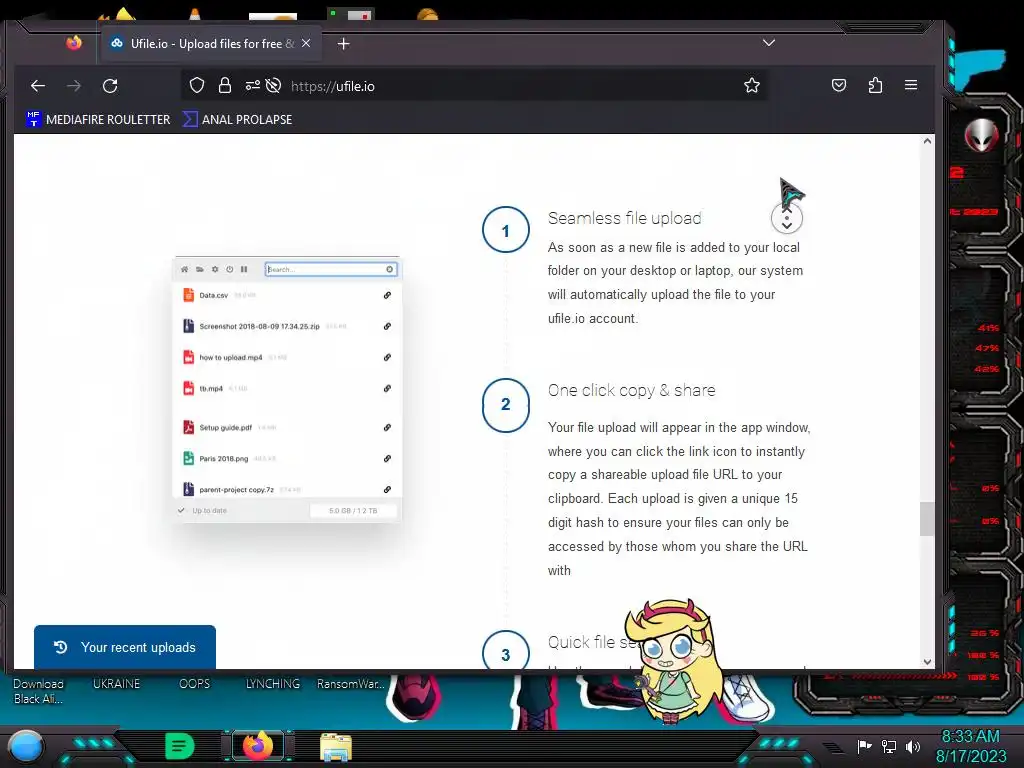The width and height of the screenshot is (1024, 768).
Task: Open the MEDIAFIRE ROULETTER bookmark
Action: pyautogui.click(x=98, y=120)
